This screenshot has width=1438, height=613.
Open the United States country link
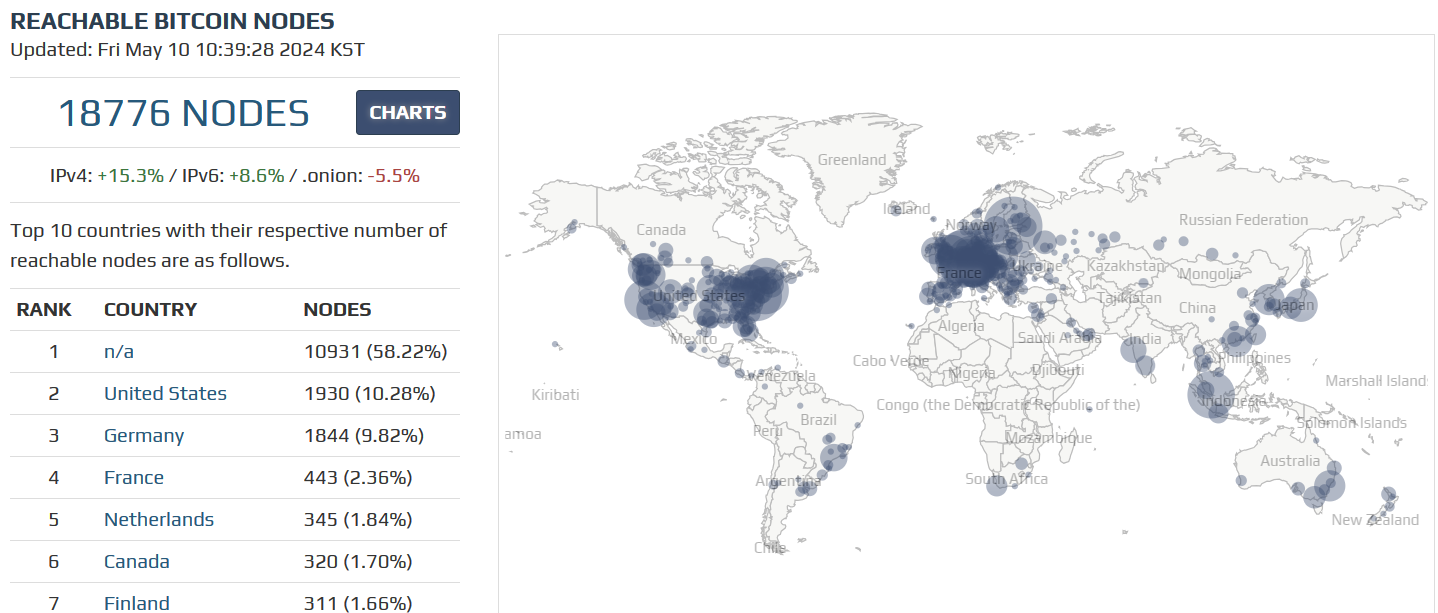165,394
